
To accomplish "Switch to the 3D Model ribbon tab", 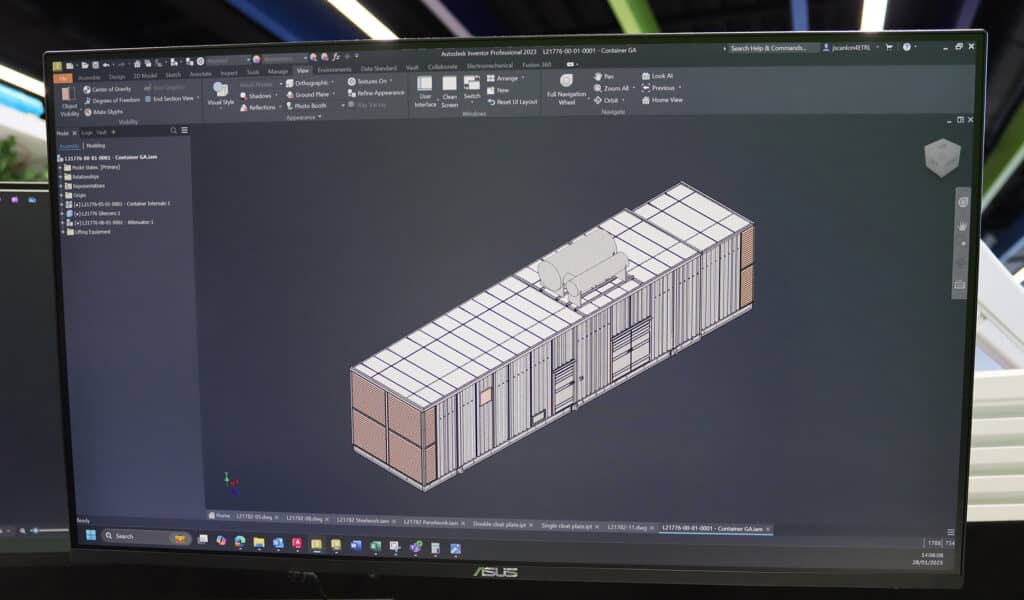I will 145,76.
